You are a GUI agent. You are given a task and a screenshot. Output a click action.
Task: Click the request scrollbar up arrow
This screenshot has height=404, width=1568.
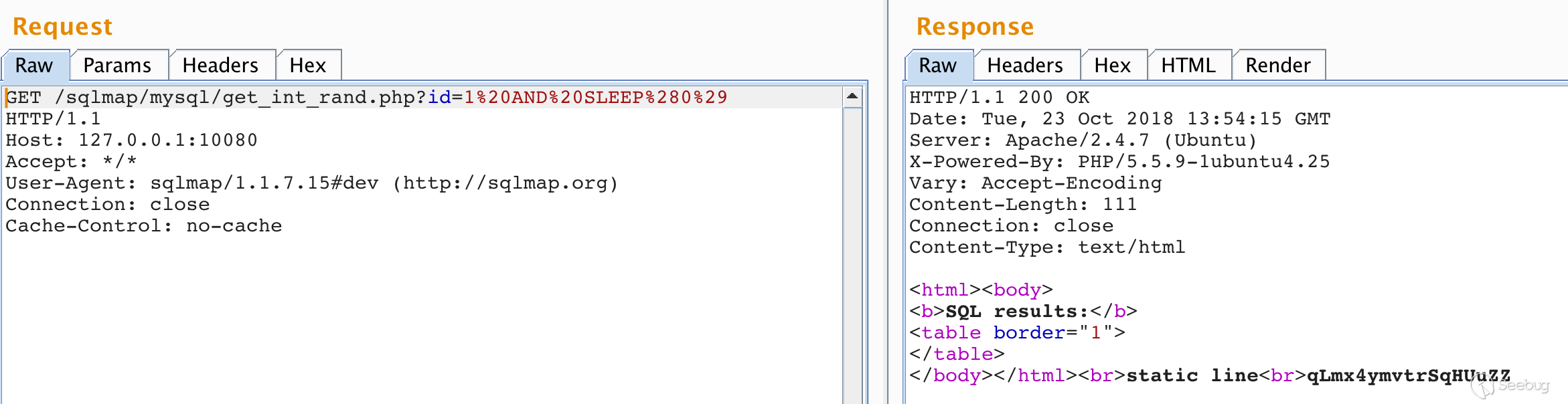[852, 96]
